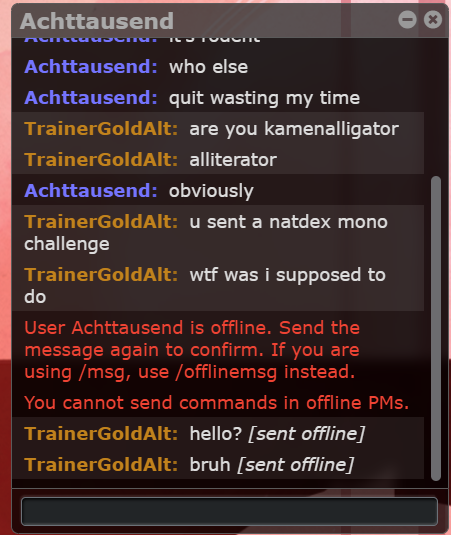Screen dimensions: 451x535
Task: Click TrainerGoldAlt name beside 'wtf was i supposed'
Action: coord(101,275)
